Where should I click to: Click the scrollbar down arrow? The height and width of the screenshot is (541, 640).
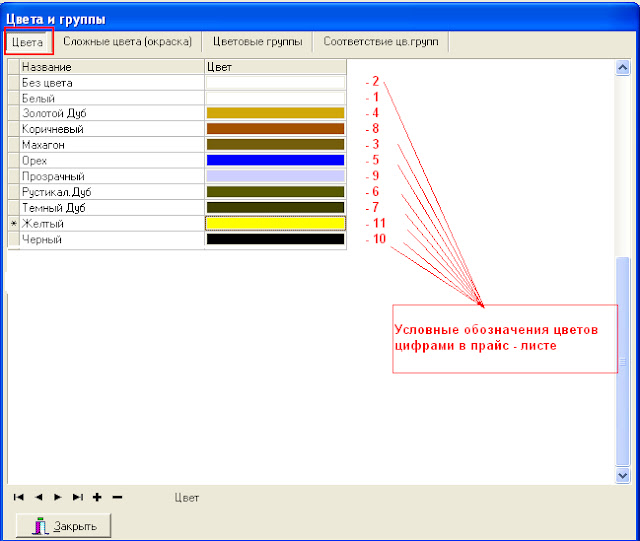tap(622, 475)
